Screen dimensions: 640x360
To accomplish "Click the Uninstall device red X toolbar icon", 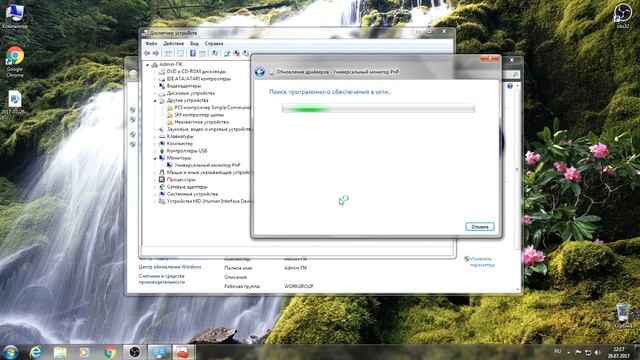I will [236, 53].
